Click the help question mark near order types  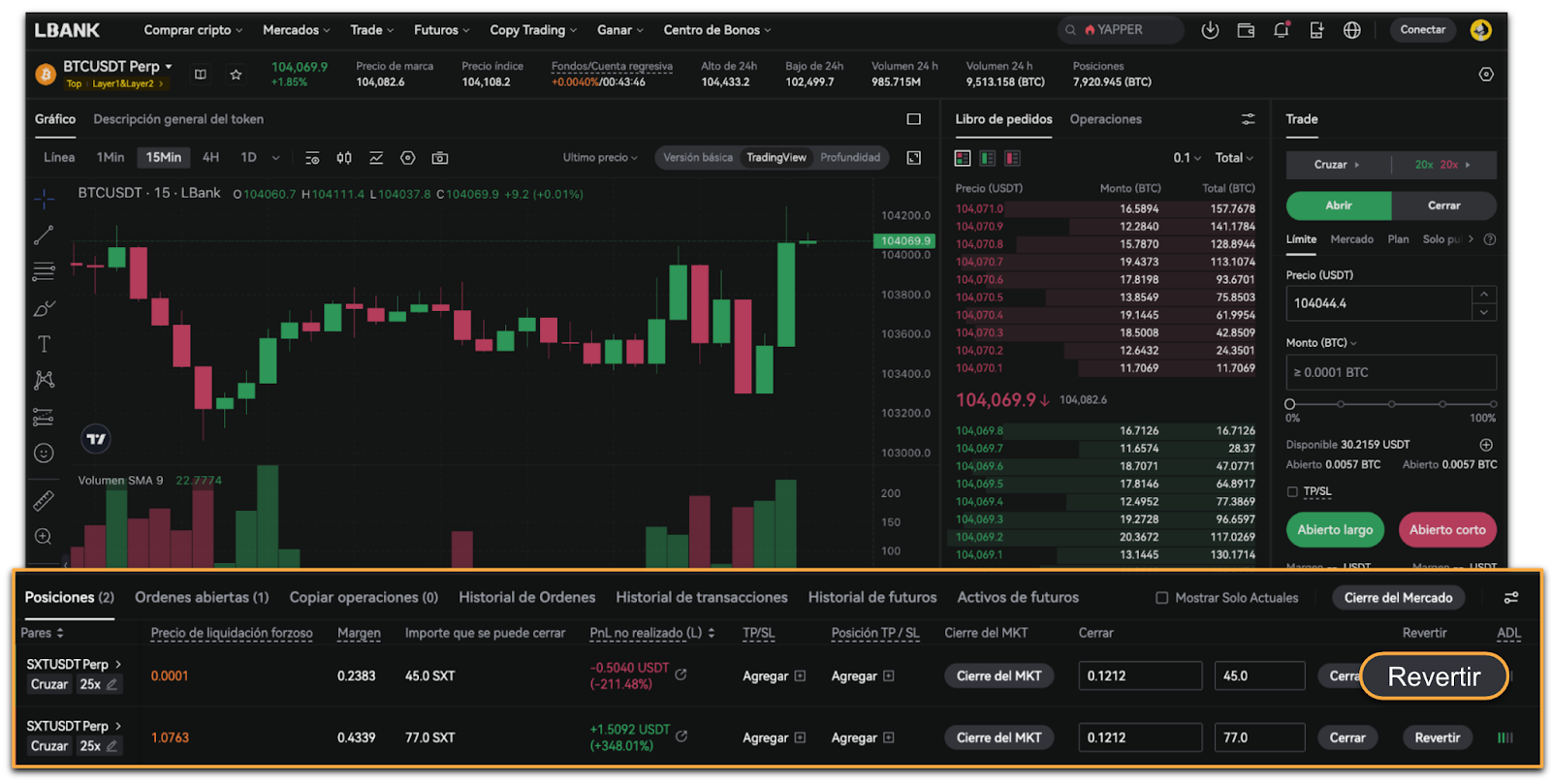click(1490, 239)
